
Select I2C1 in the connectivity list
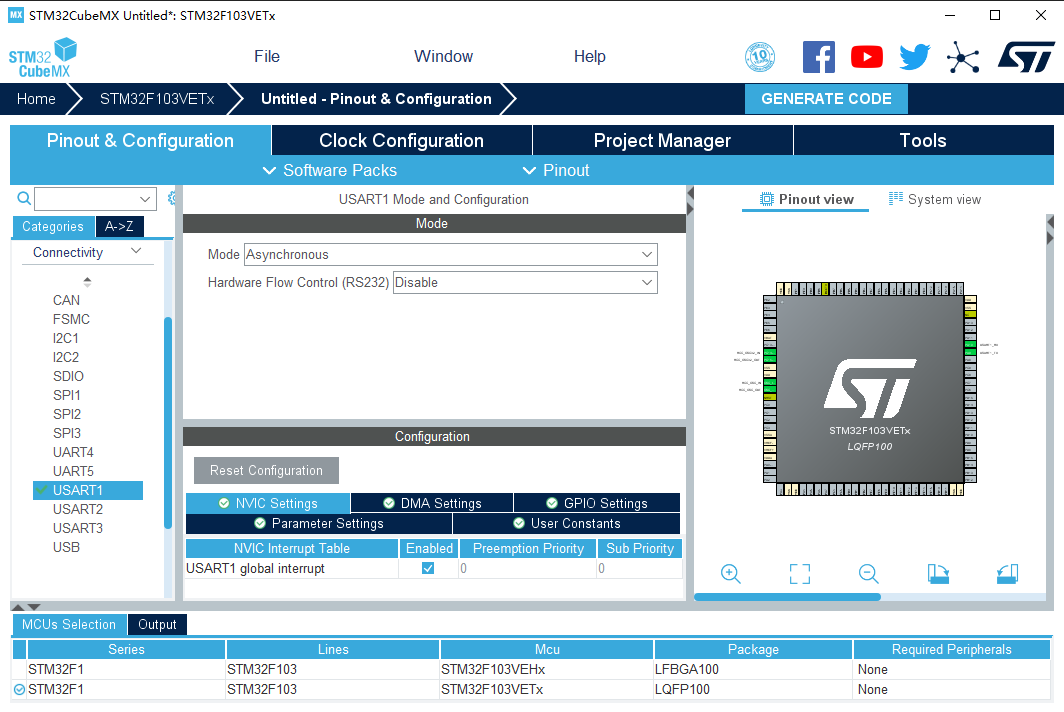66,338
